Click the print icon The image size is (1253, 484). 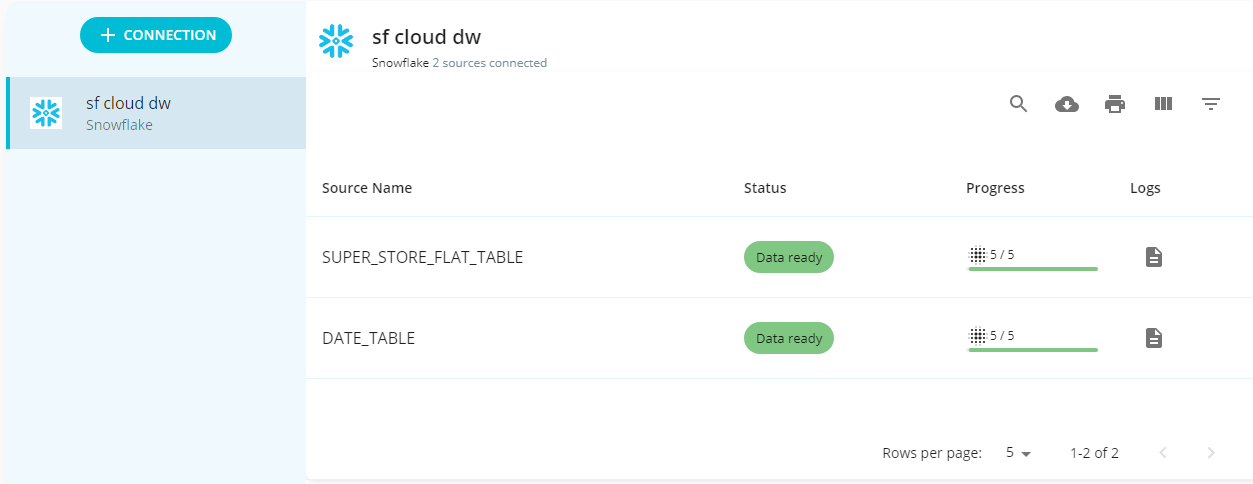[x=1115, y=104]
